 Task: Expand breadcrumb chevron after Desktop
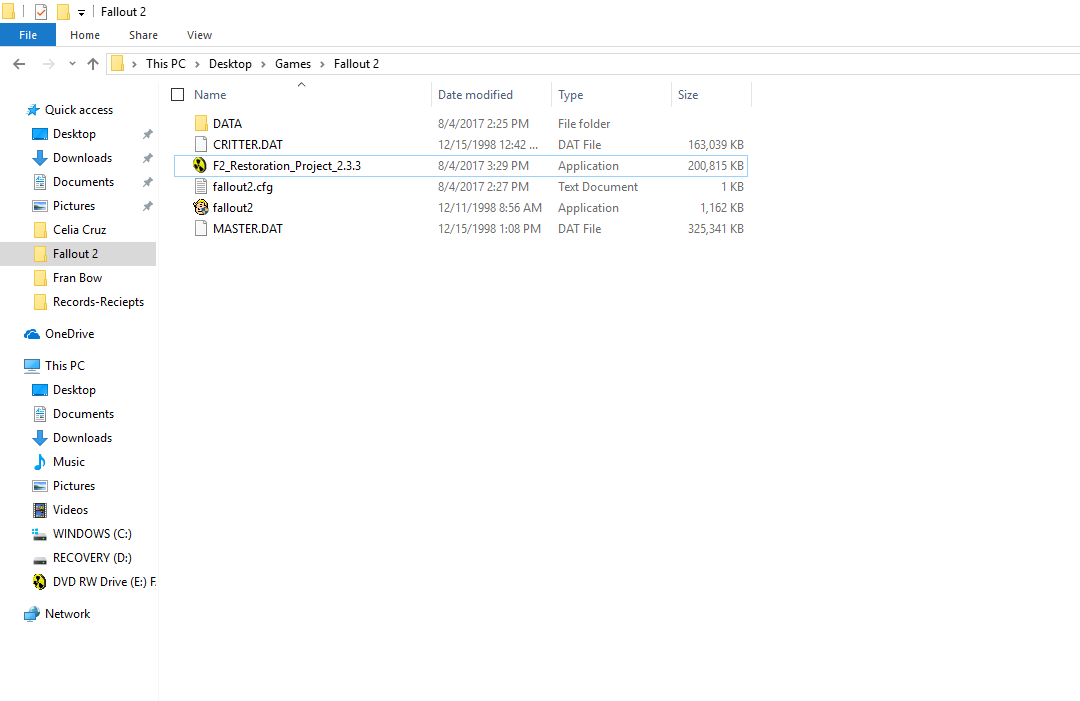click(263, 64)
